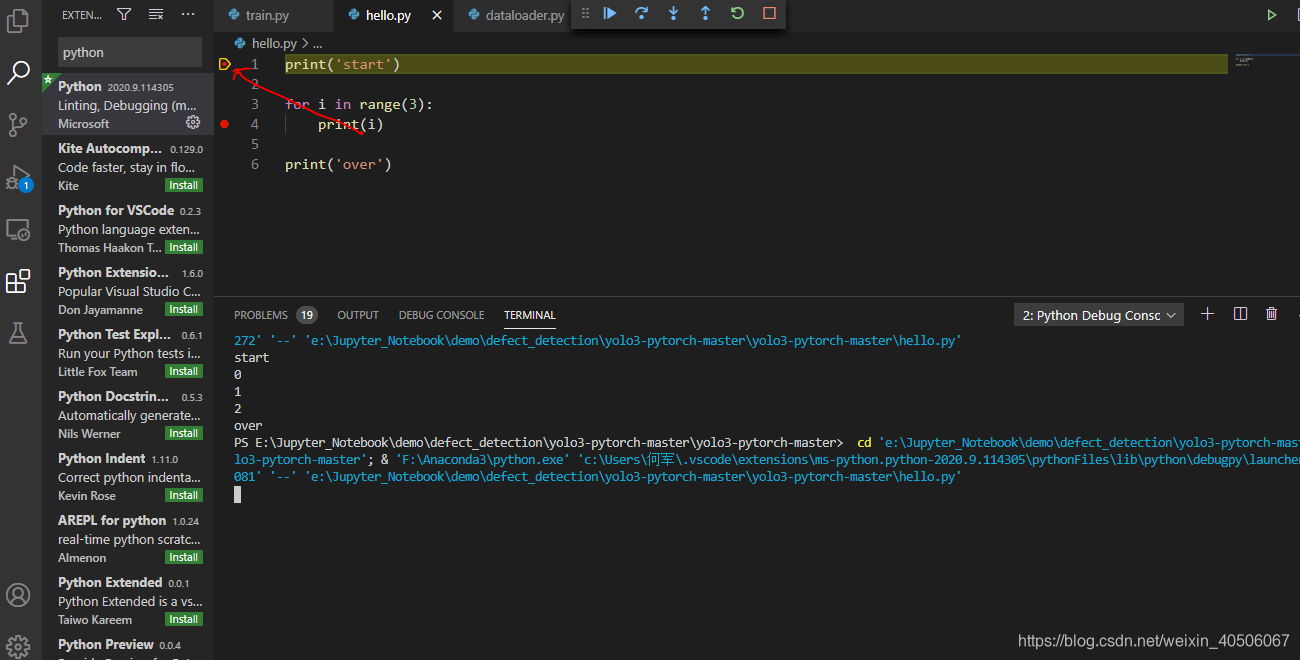Open the Remote Explorer view icon
Viewport: 1300px width, 660px height.
(18, 230)
